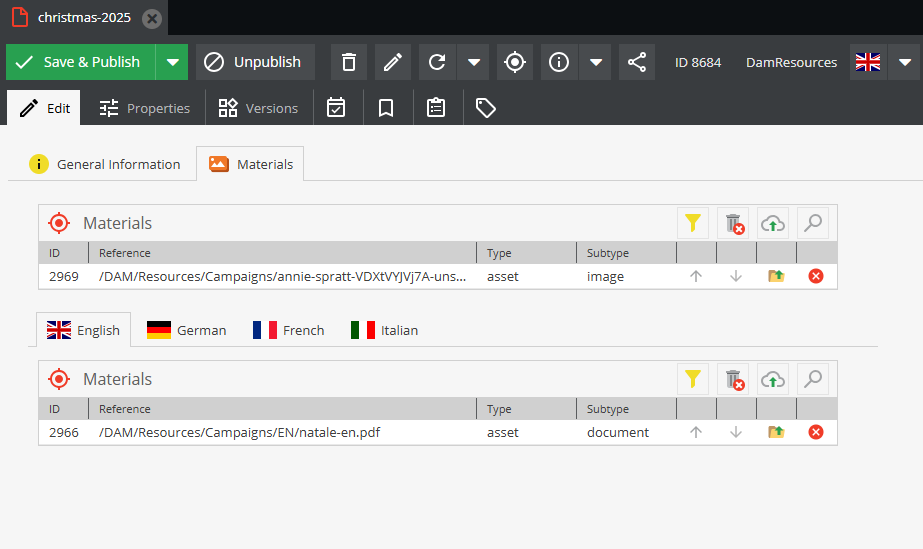Remove the natale-en.pdf row with red X

pos(815,432)
